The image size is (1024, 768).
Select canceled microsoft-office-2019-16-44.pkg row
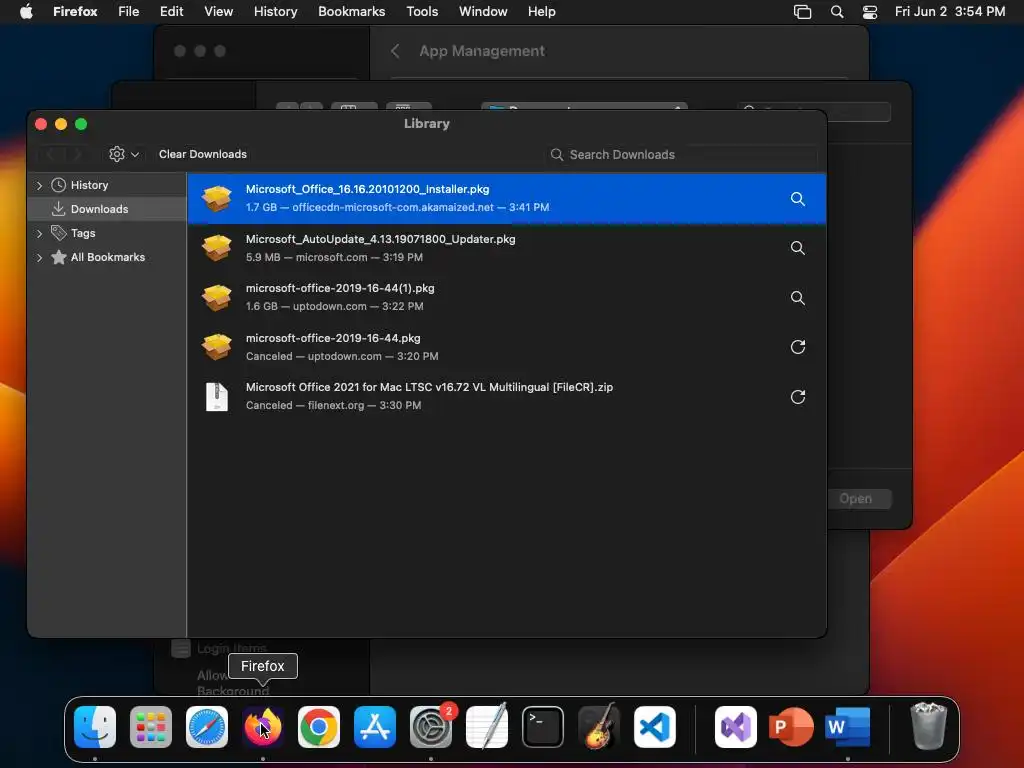click(507, 347)
